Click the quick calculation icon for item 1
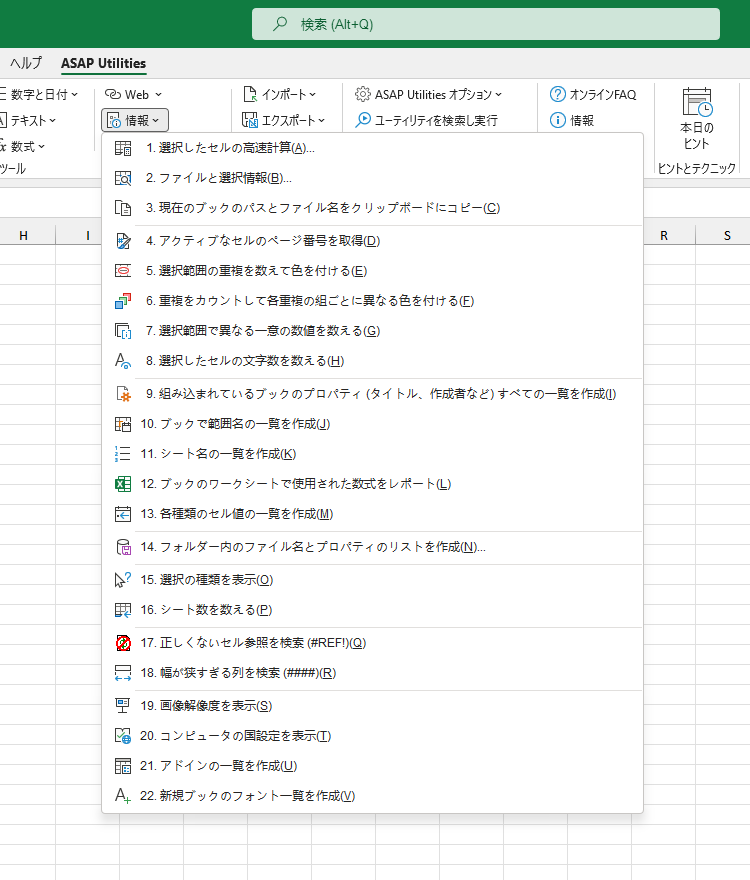The height and width of the screenshot is (880, 750). 123,148
